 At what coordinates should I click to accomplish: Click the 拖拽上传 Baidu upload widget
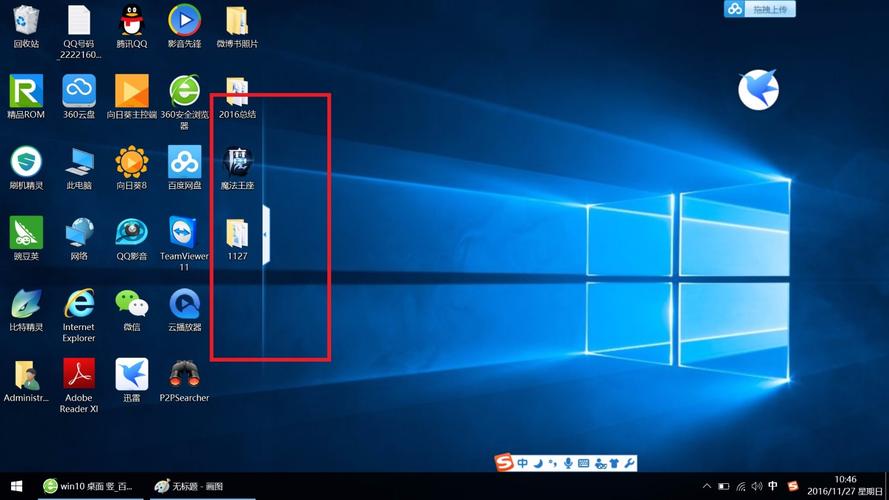pos(760,9)
